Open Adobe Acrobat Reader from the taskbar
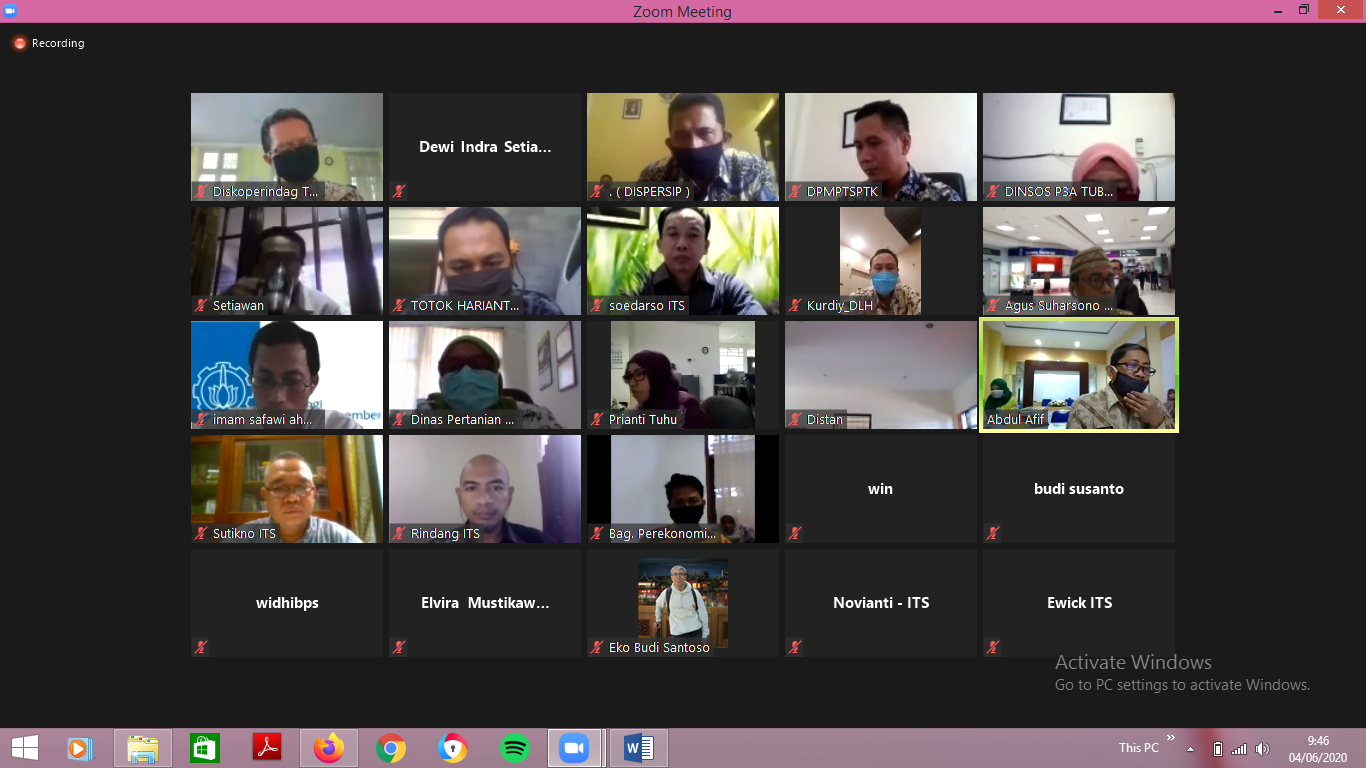This screenshot has height=768, width=1366. tap(267, 747)
